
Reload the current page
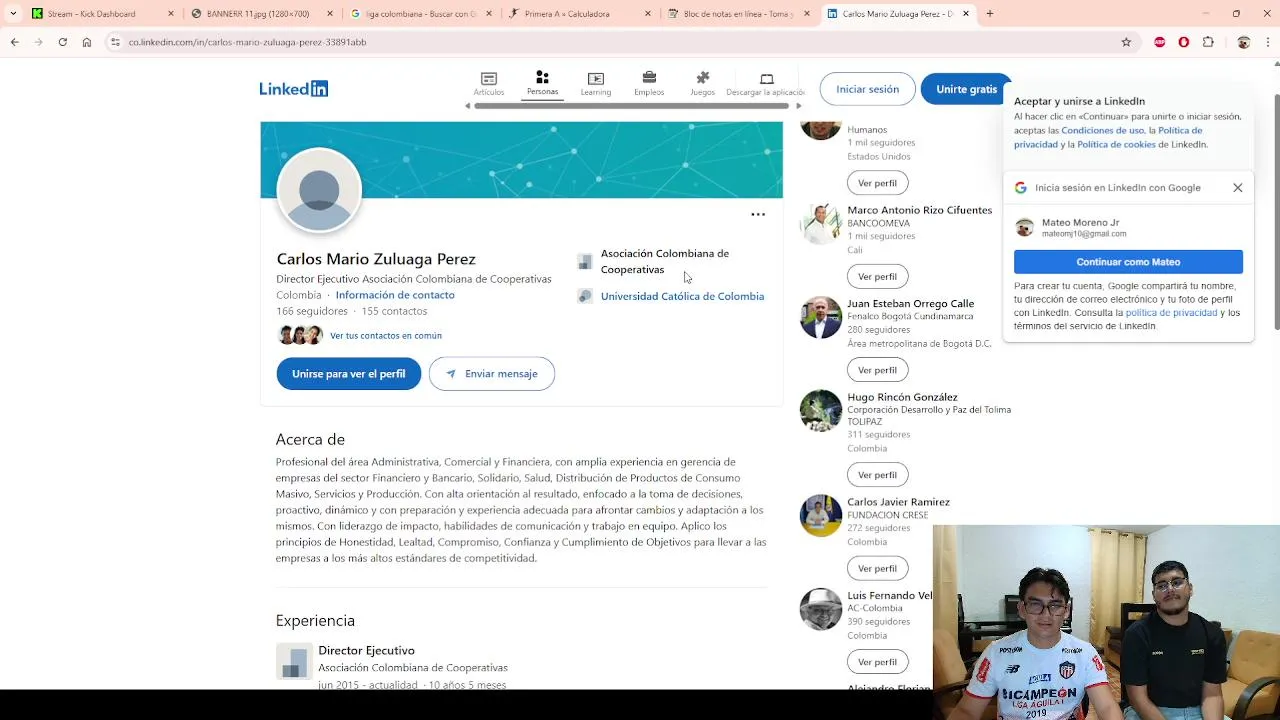click(x=62, y=42)
